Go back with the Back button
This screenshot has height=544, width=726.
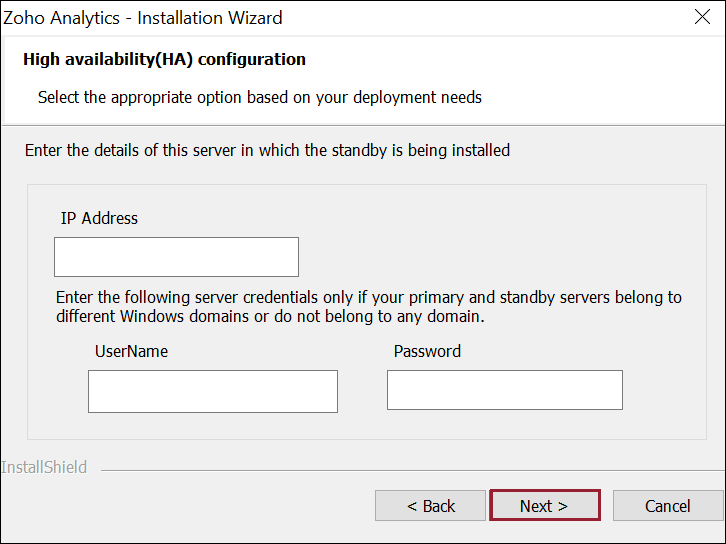(430, 506)
